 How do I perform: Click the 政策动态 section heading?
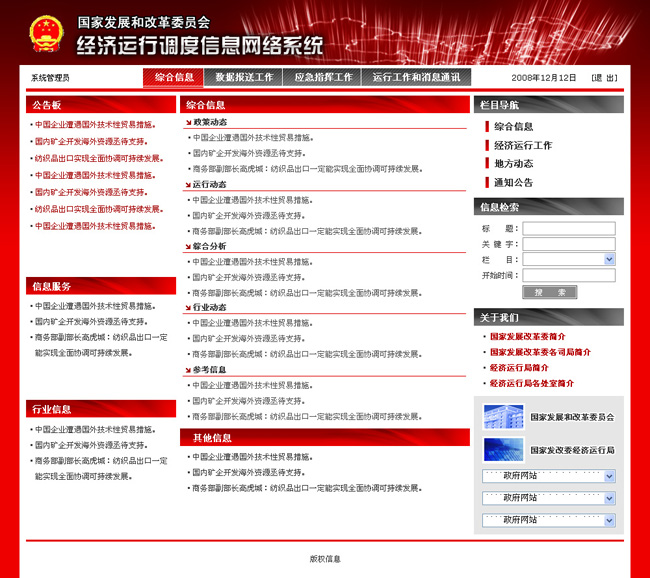click(210, 123)
